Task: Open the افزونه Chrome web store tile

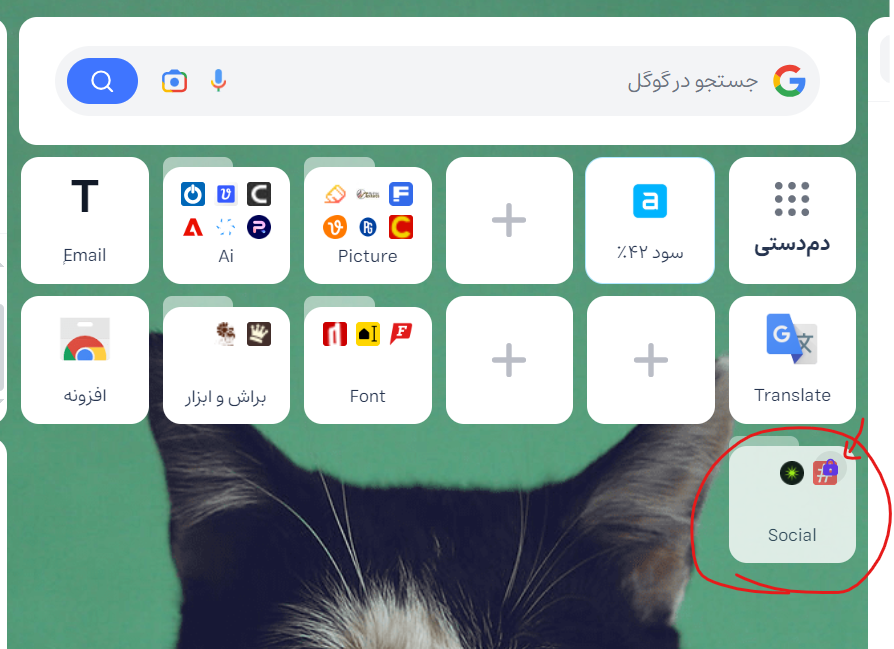Action: (85, 360)
